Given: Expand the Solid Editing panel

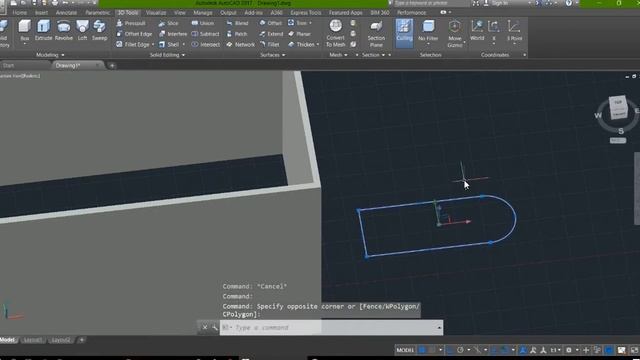Looking at the screenshot, I should tap(167, 55).
